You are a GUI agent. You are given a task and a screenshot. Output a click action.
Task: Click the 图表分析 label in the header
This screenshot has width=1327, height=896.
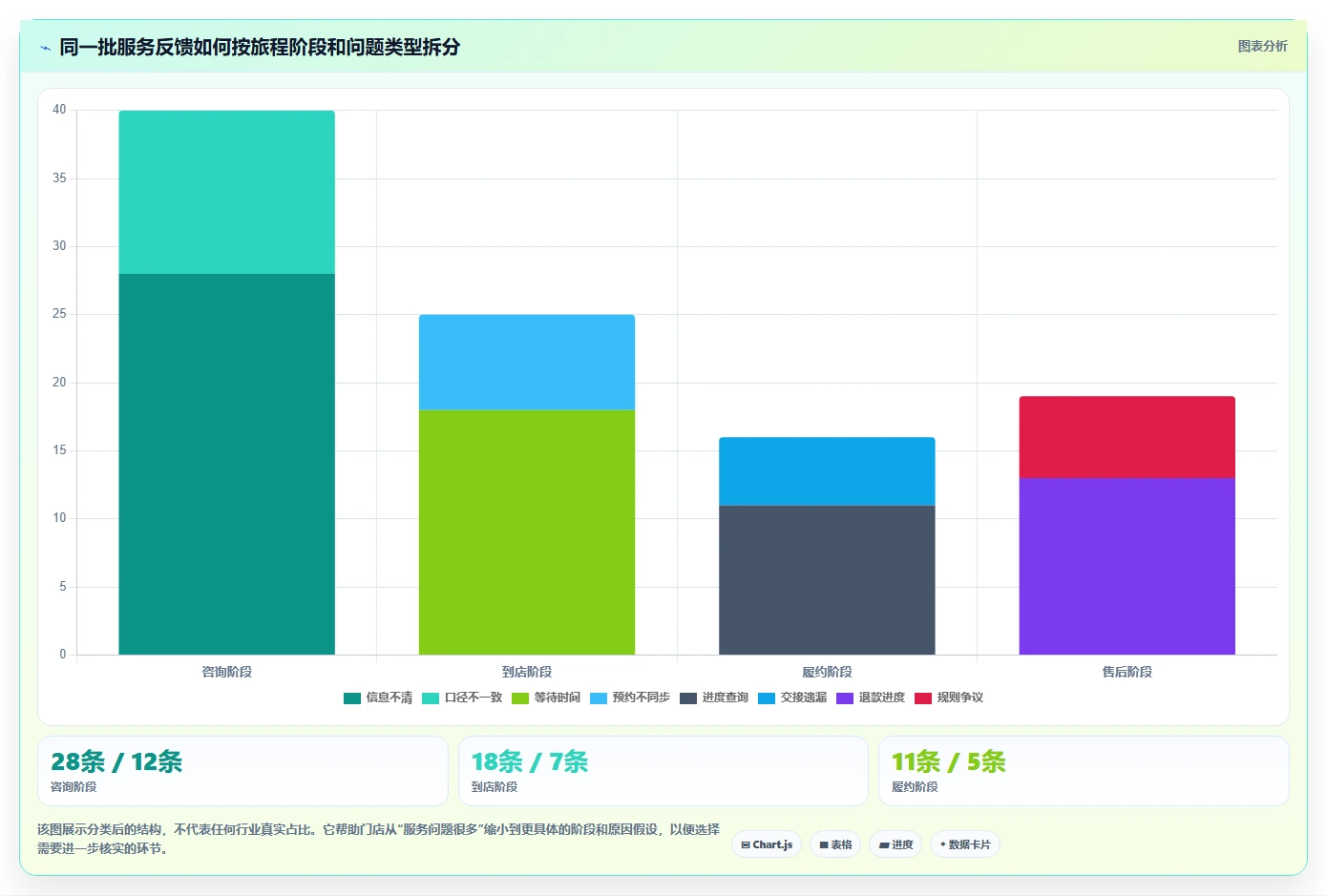point(1262,46)
